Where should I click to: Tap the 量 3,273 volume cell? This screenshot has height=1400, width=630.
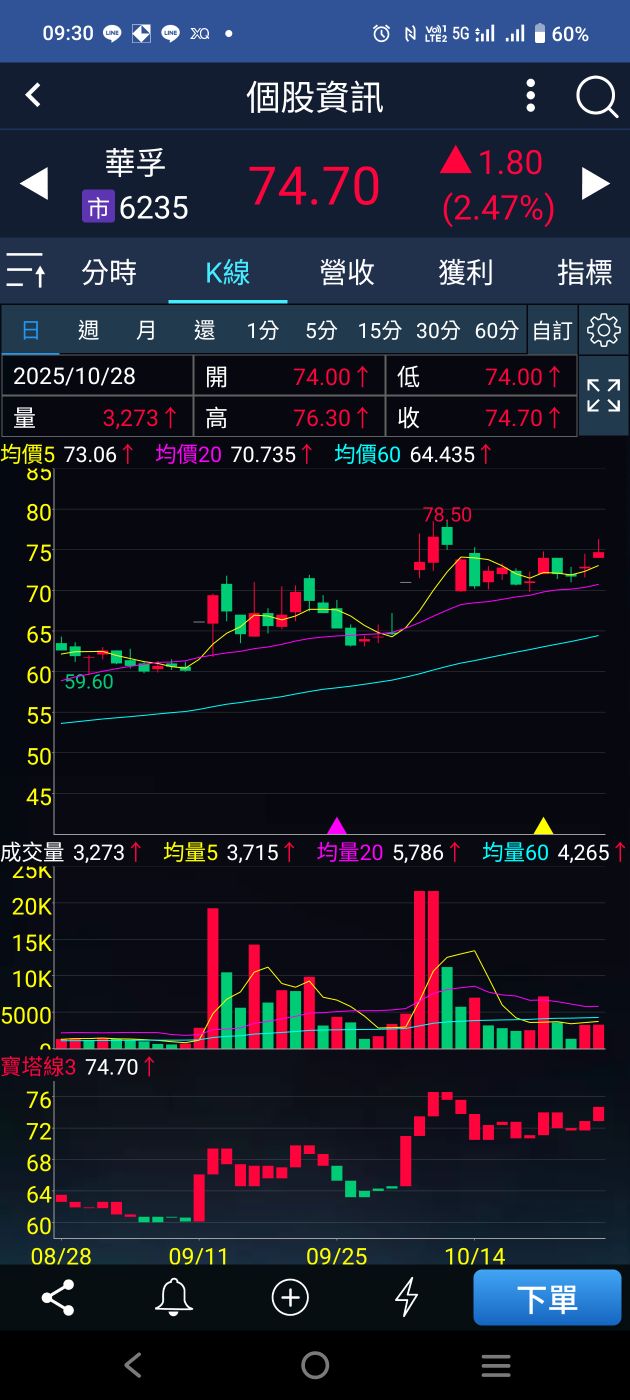tap(97, 416)
